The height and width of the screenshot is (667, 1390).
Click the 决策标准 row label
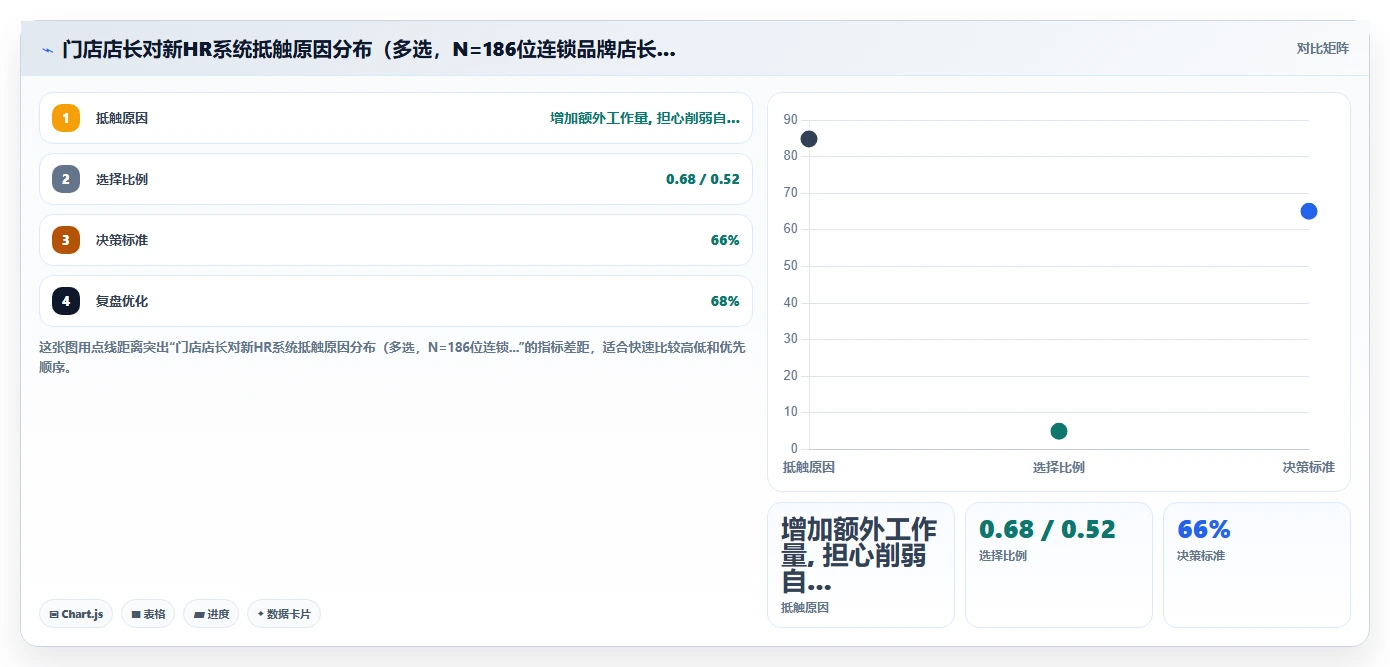[122, 240]
